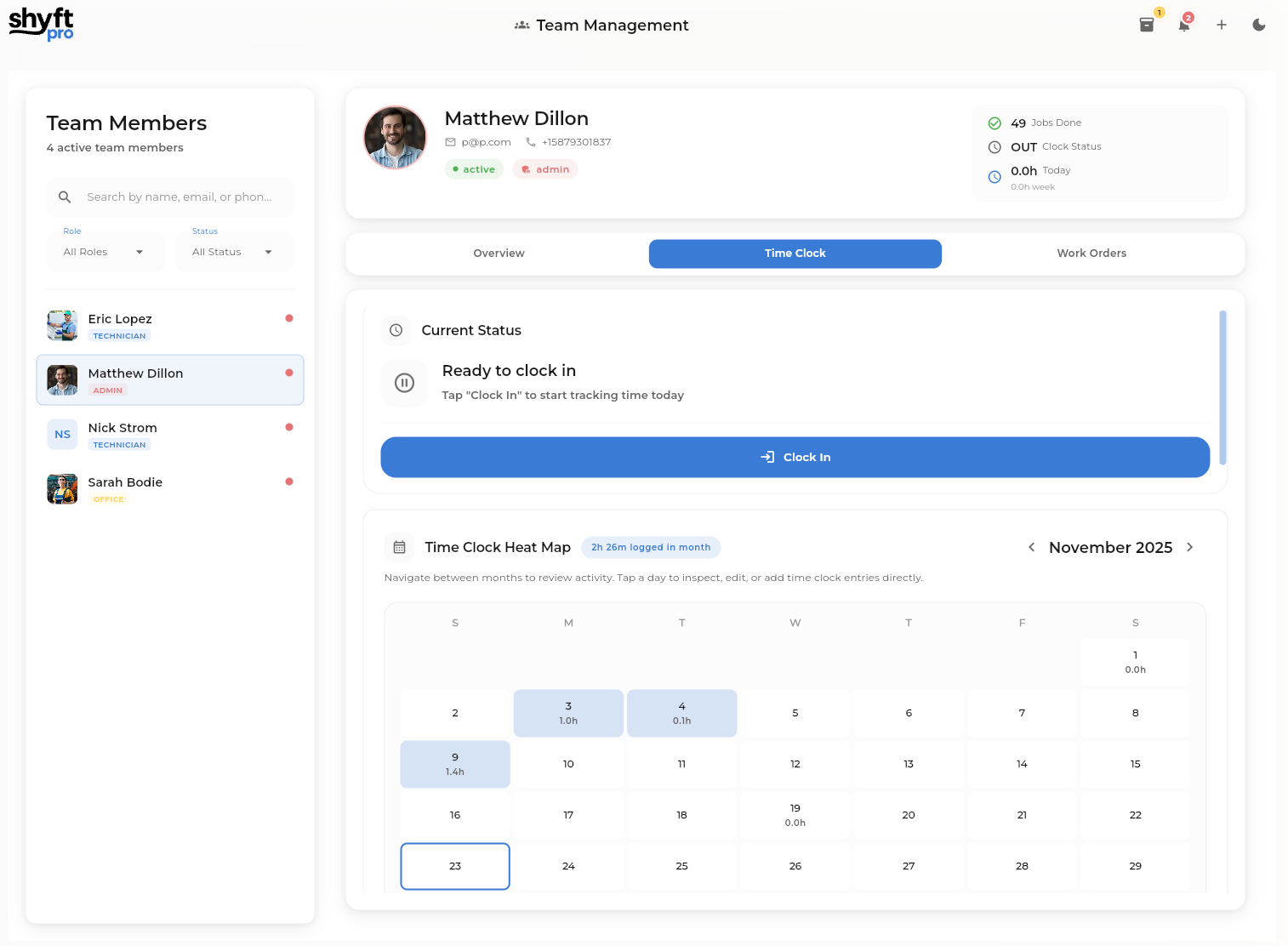The height and width of the screenshot is (946, 1288).
Task: Select Nick Strom from the team list
Action: click(169, 434)
